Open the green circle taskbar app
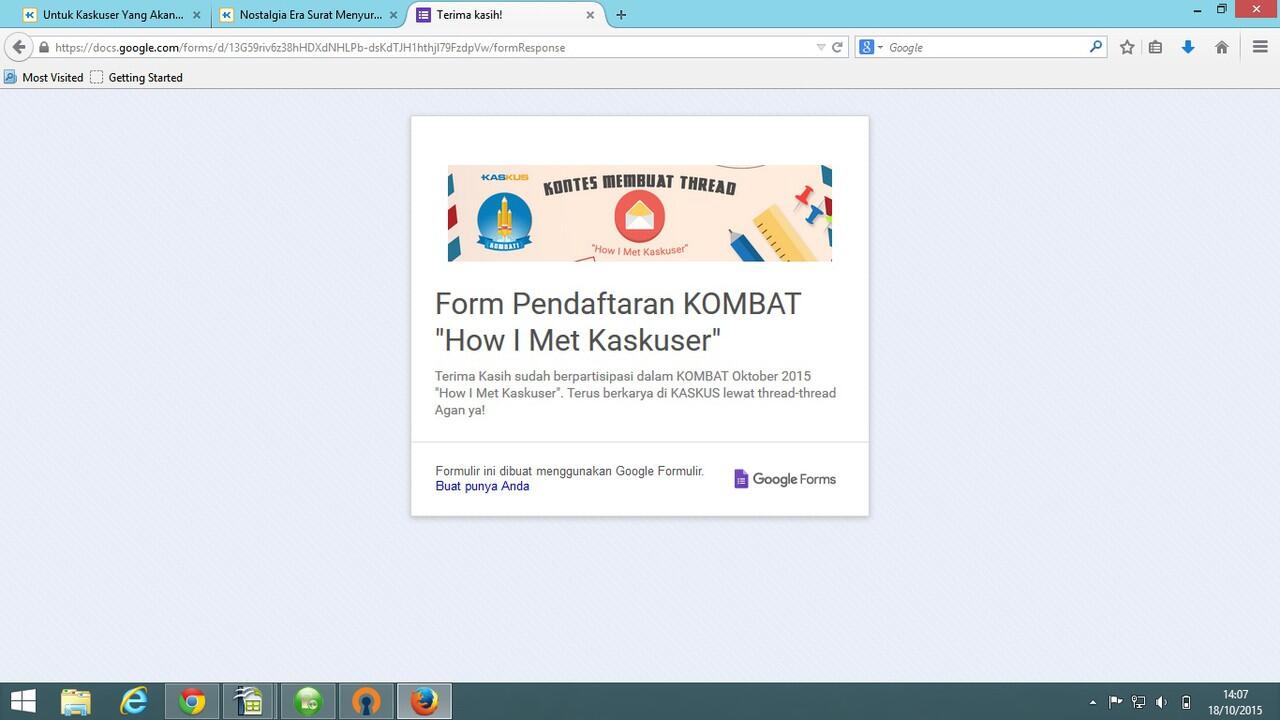This screenshot has width=1280, height=720. pyautogui.click(x=308, y=701)
